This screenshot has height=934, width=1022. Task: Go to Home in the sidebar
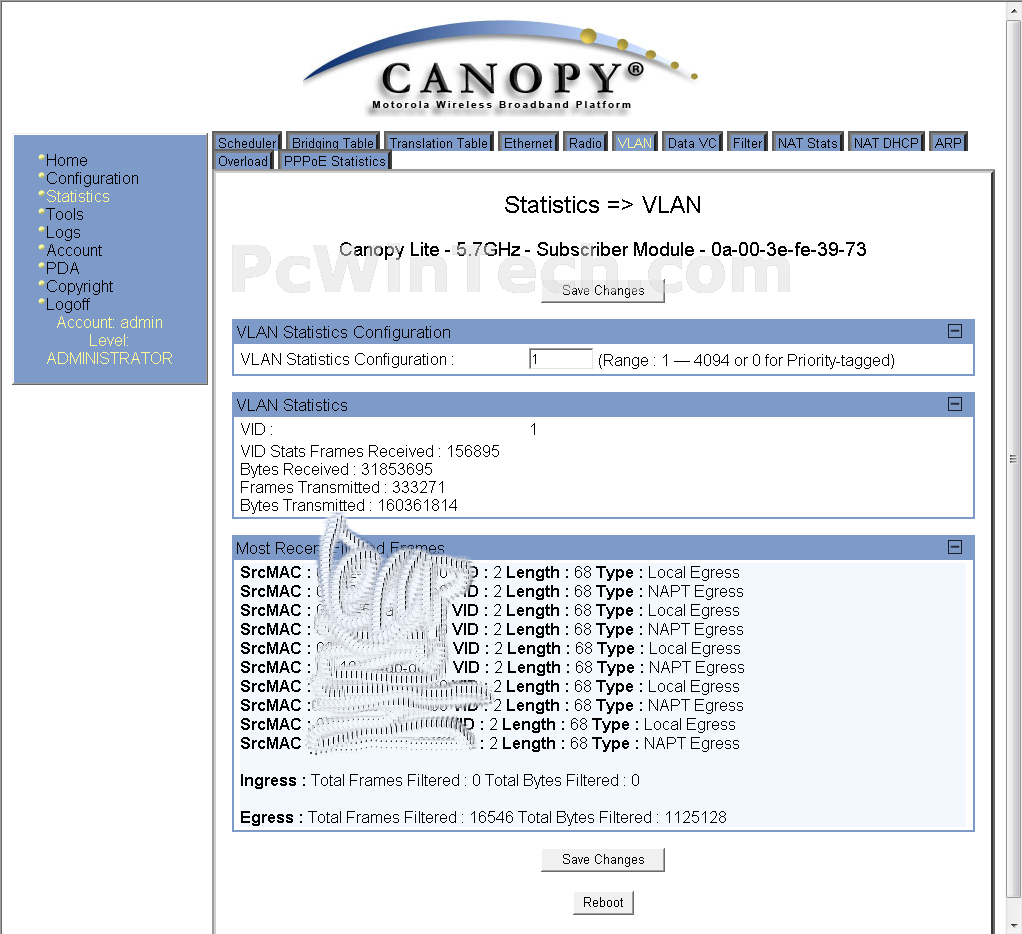tap(66, 160)
